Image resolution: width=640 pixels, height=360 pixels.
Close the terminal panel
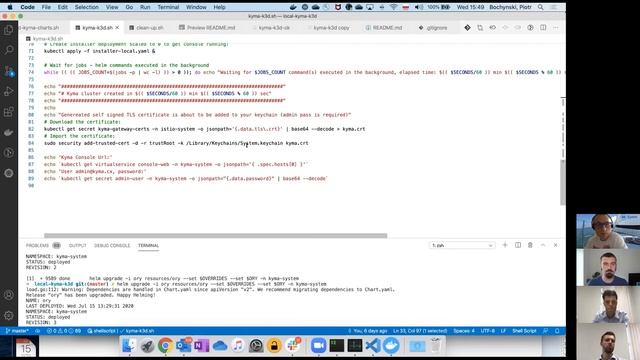point(556,245)
